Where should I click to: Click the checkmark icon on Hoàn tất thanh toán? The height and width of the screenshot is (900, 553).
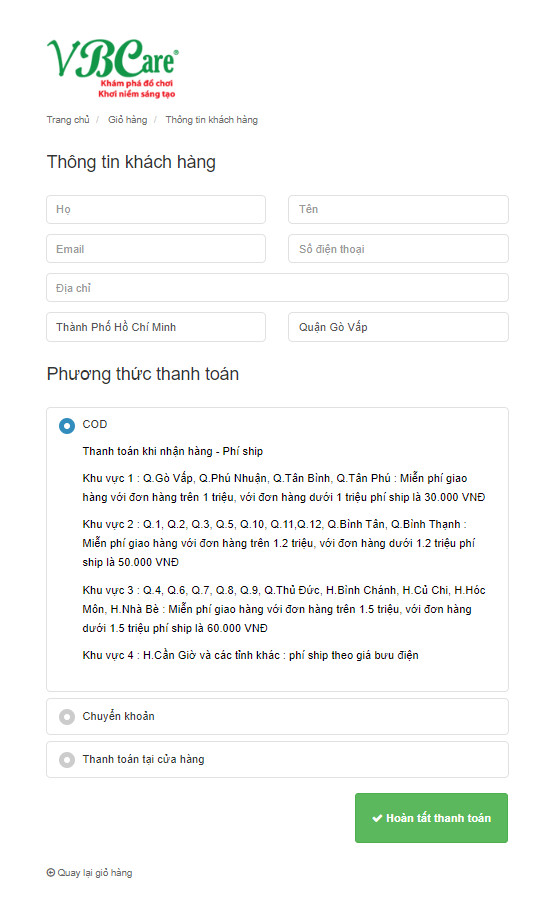point(377,818)
